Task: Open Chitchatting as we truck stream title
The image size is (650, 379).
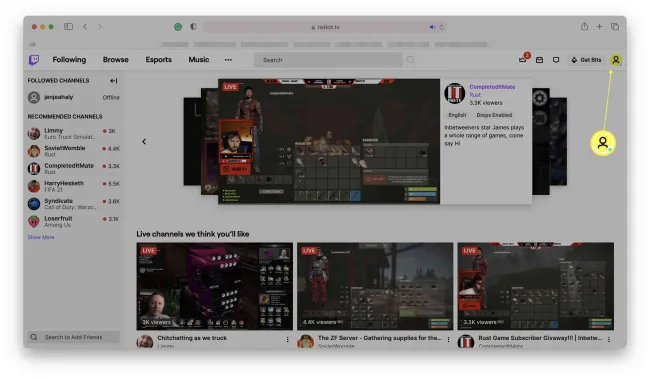Action: tap(192, 338)
